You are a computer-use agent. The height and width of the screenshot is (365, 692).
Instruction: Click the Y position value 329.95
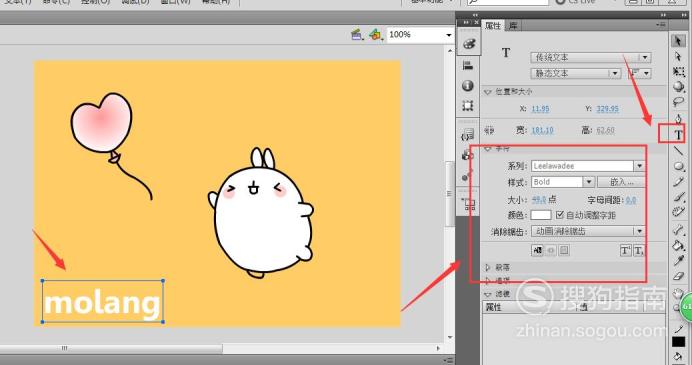point(607,109)
